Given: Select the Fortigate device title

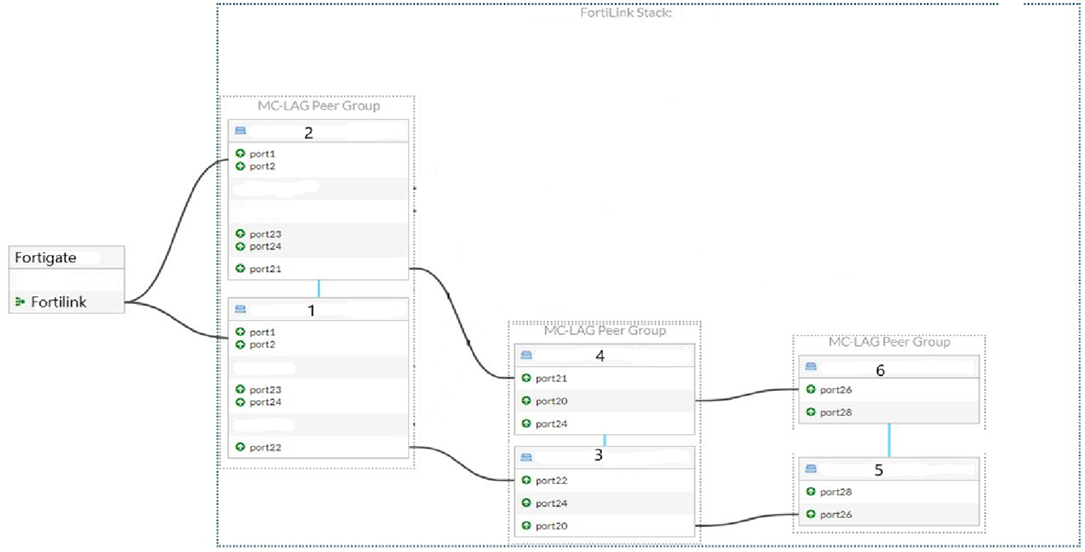Looking at the screenshot, I should coord(46,258).
